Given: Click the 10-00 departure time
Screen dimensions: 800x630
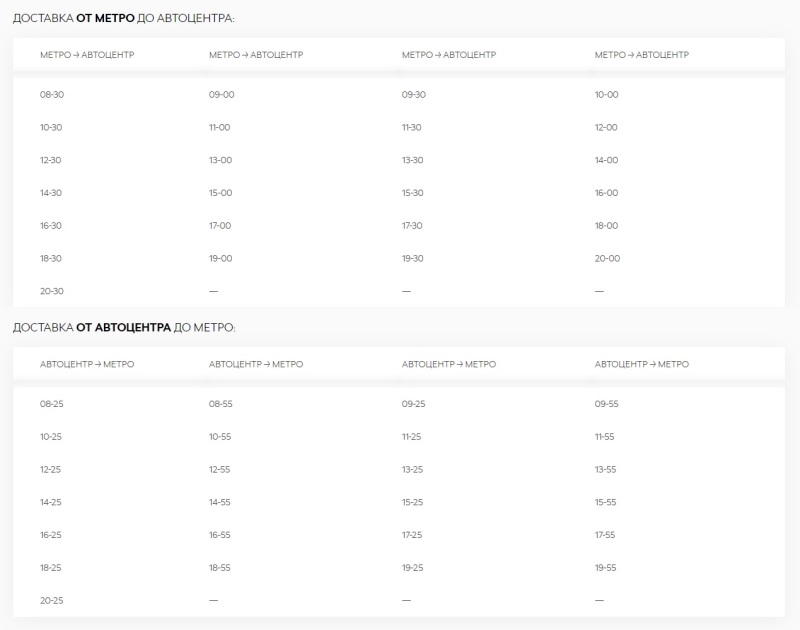Looking at the screenshot, I should 606,95.
